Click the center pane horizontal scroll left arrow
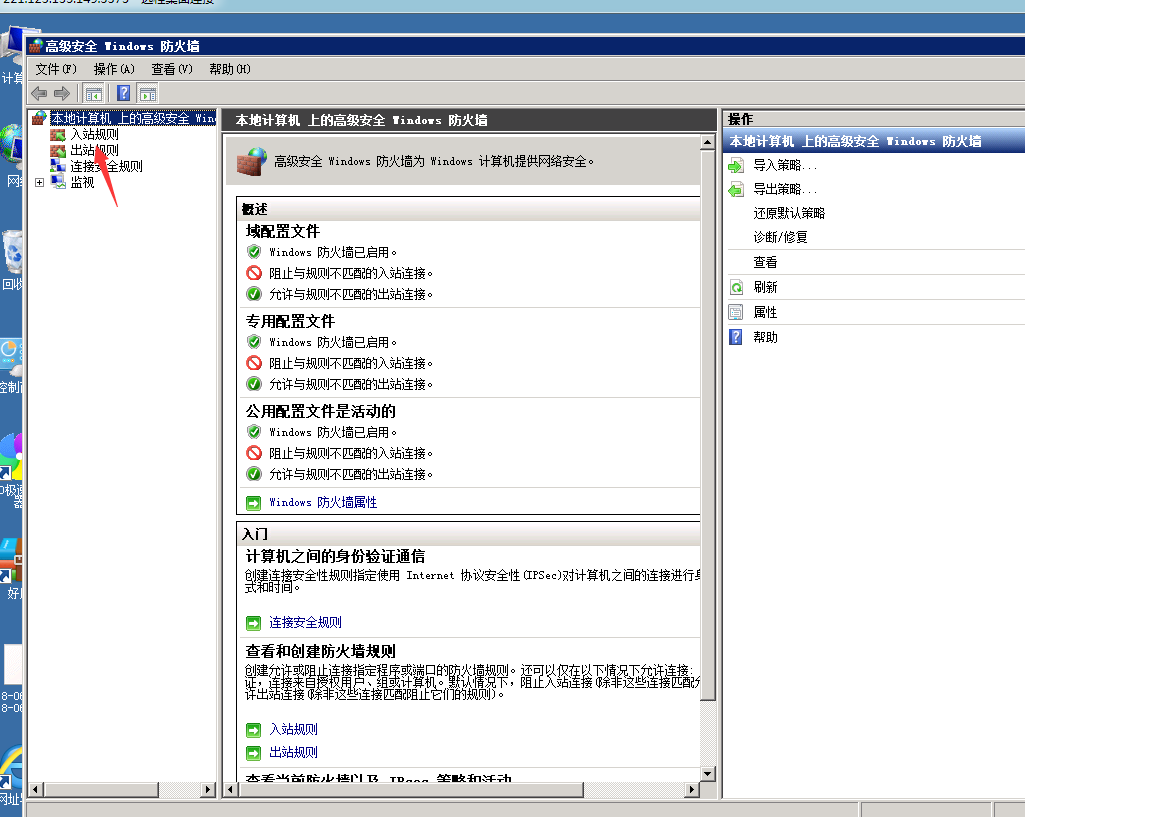 [x=231, y=790]
